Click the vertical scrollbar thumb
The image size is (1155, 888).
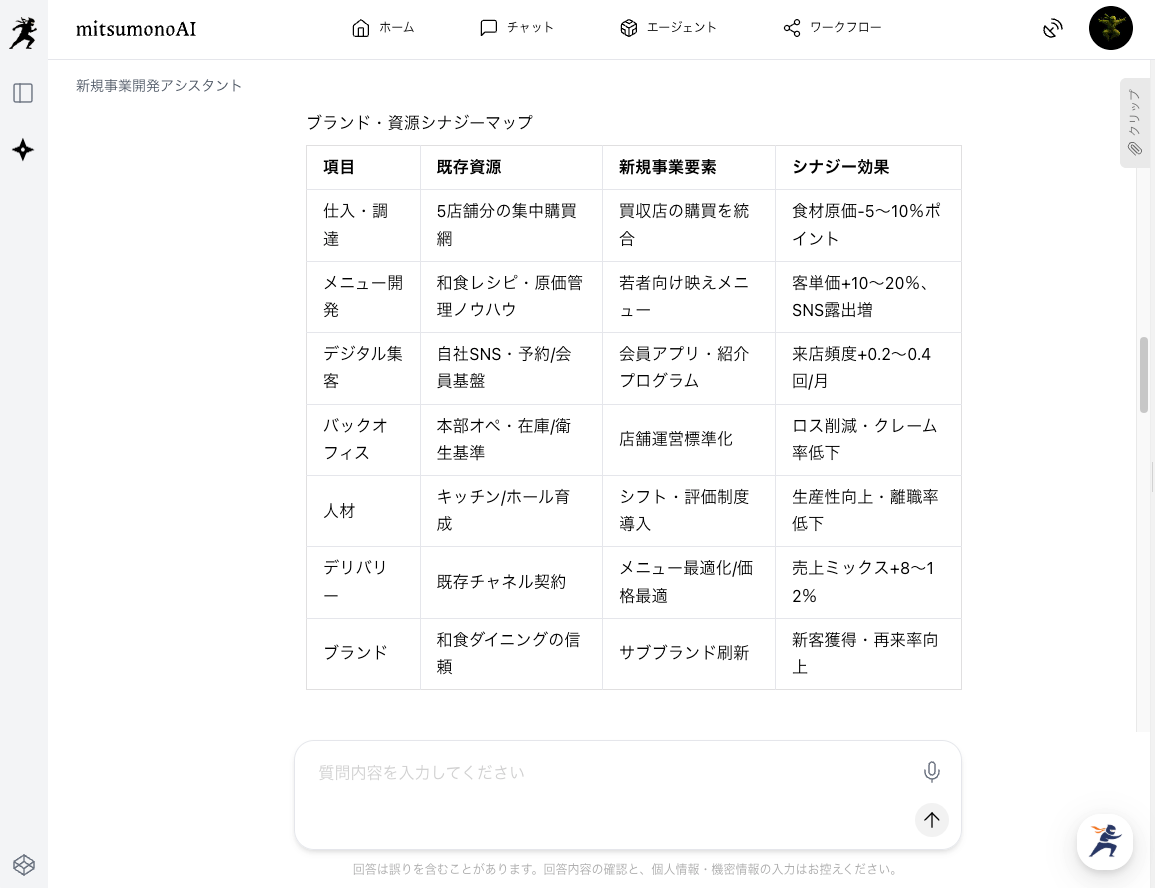1144,375
